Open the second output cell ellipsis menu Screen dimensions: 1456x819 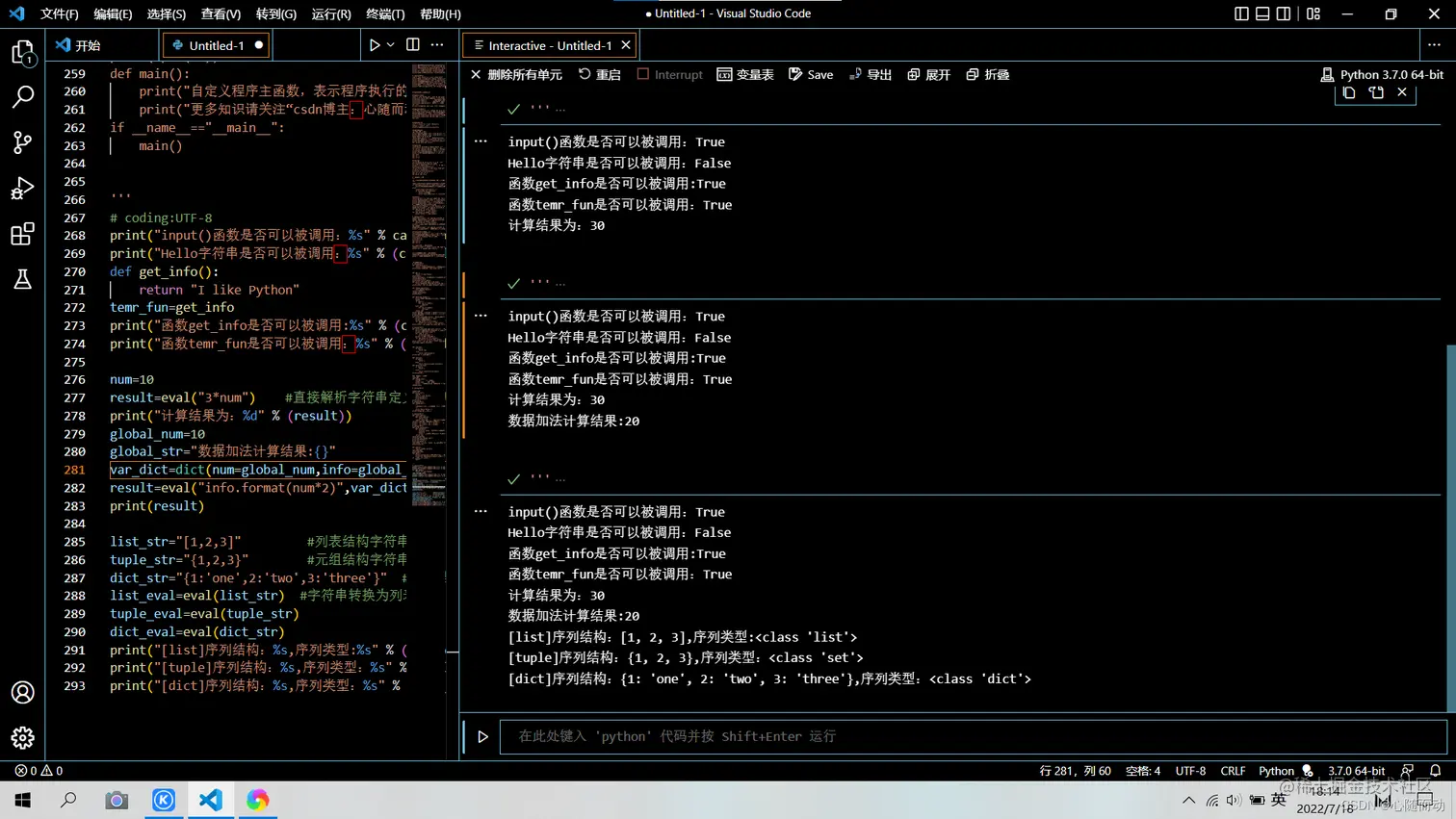[481, 316]
